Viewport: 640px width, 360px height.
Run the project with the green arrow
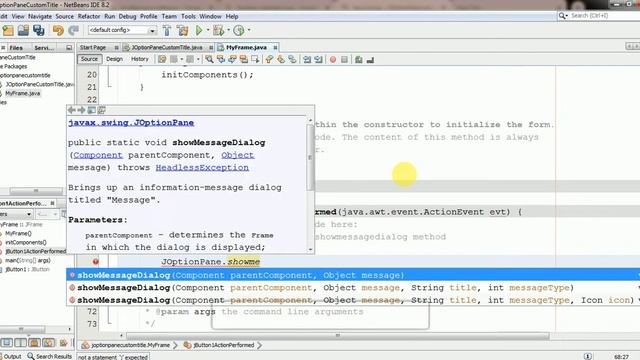point(199,30)
